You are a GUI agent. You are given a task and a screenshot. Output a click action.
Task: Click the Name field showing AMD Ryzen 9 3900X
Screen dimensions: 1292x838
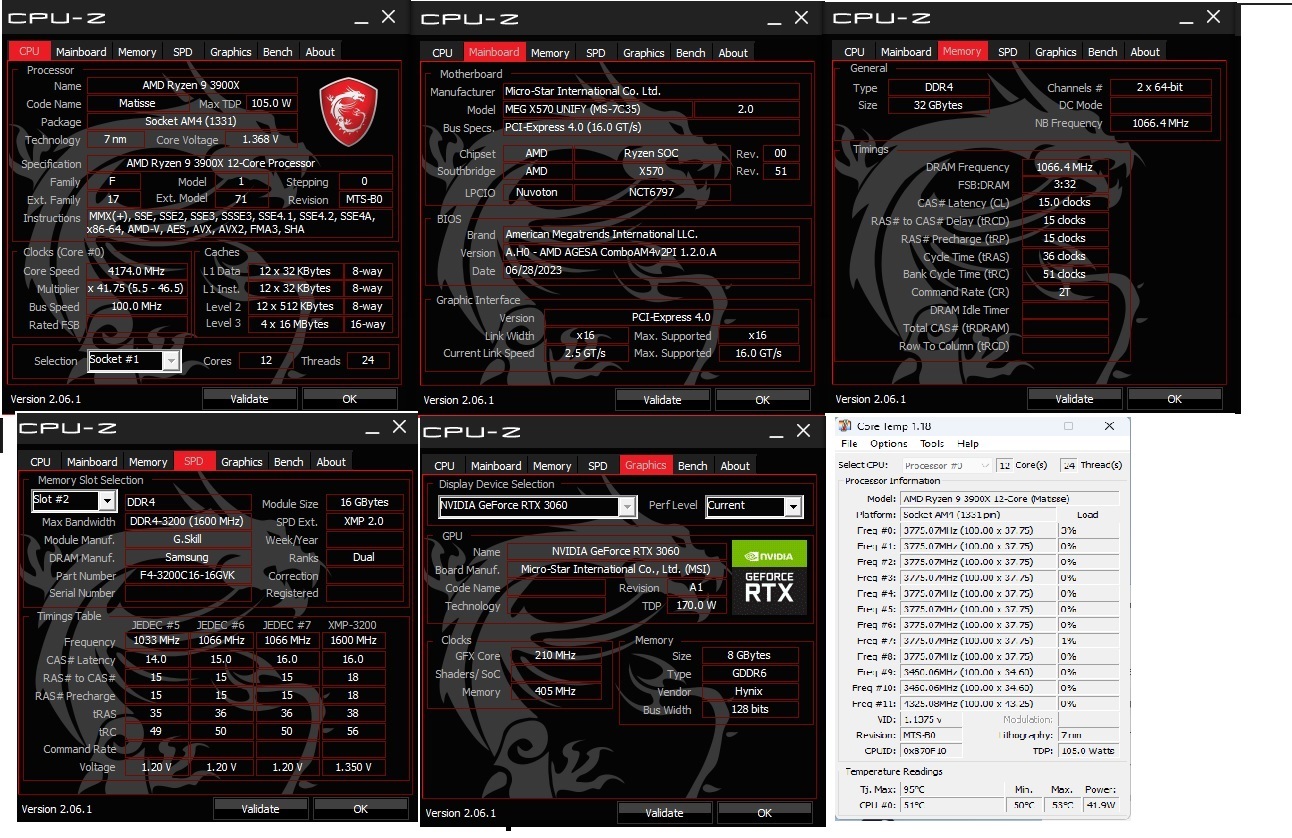coord(192,86)
